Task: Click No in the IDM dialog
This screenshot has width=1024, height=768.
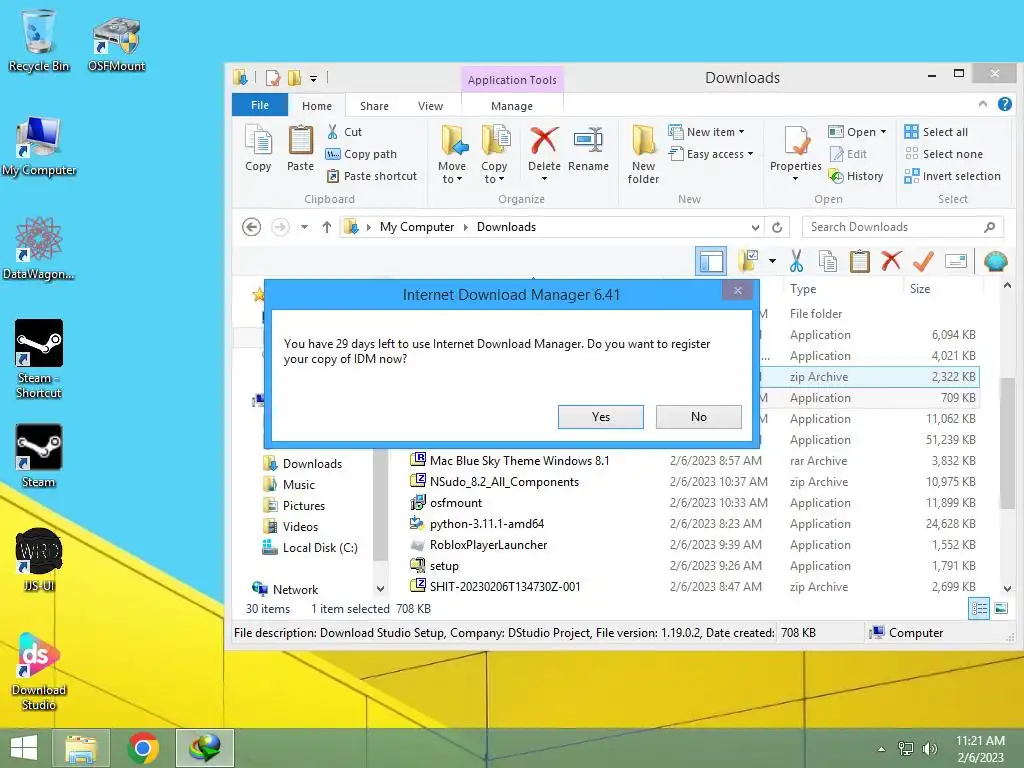Action: point(699,417)
